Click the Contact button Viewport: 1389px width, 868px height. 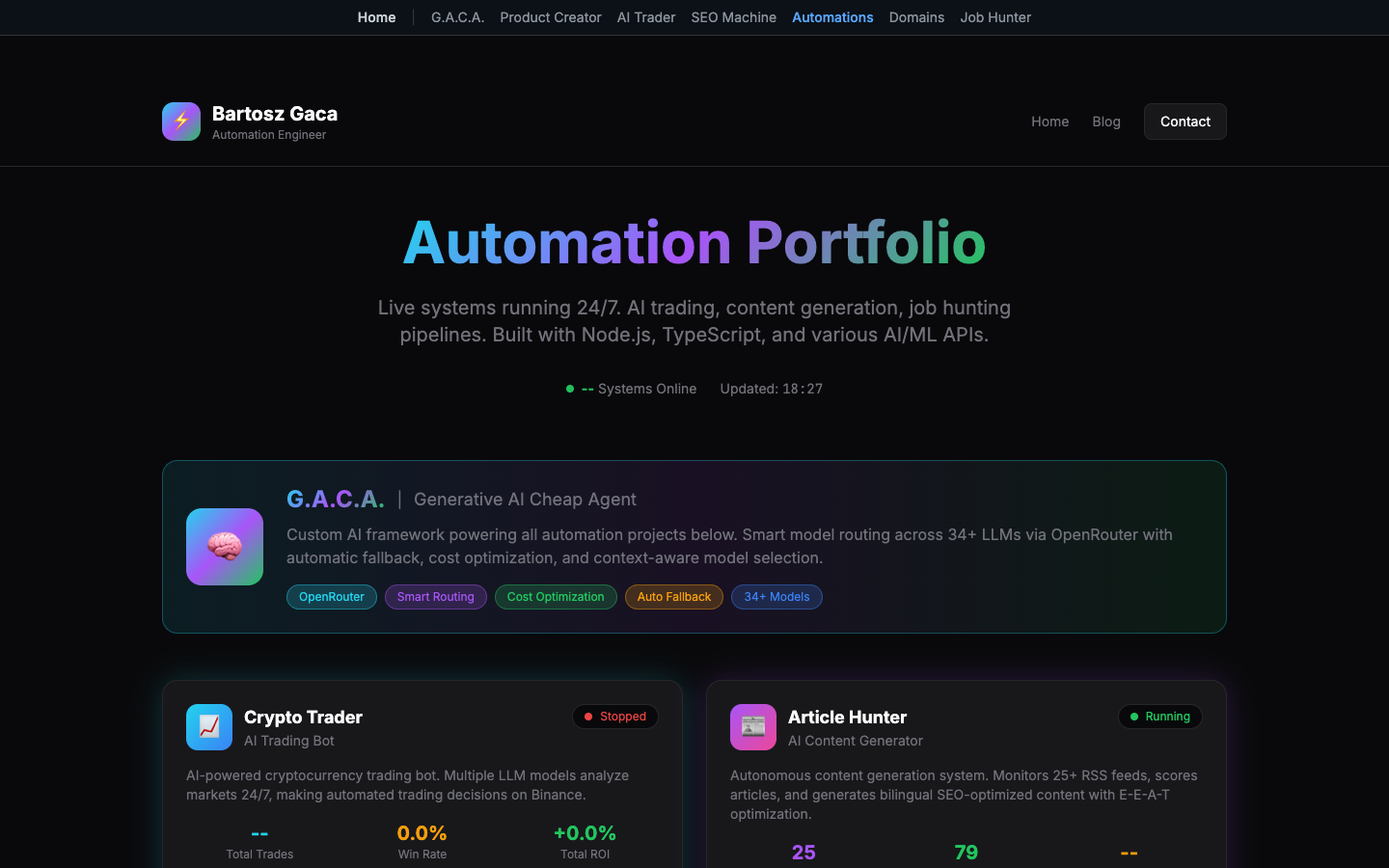click(1185, 122)
